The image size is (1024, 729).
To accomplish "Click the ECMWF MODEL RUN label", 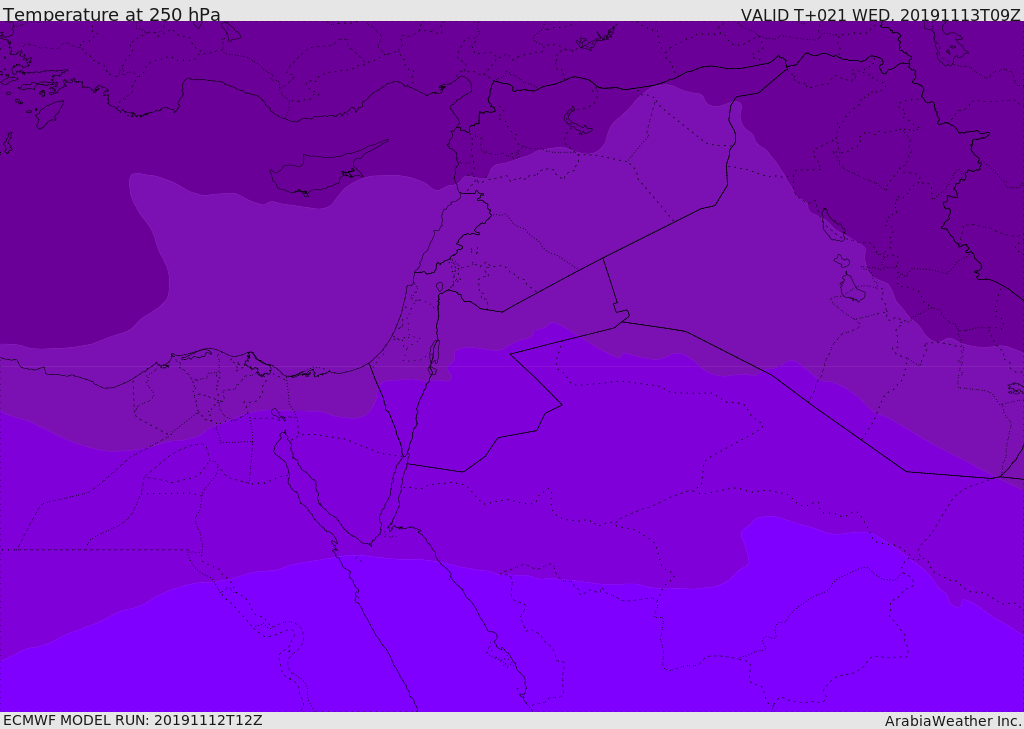I will (132, 720).
